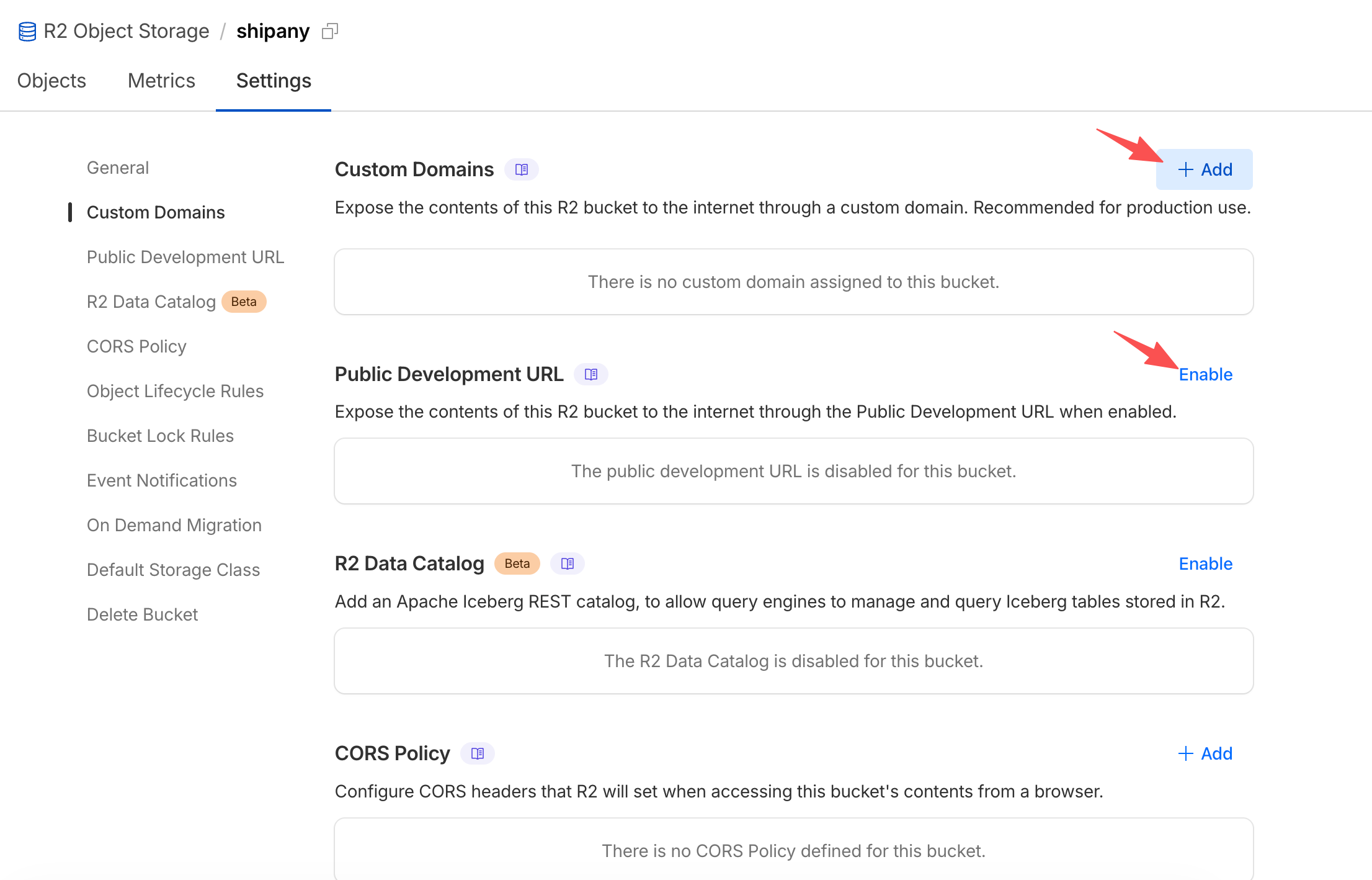Add a custom domain
1372x880 pixels.
click(1205, 169)
